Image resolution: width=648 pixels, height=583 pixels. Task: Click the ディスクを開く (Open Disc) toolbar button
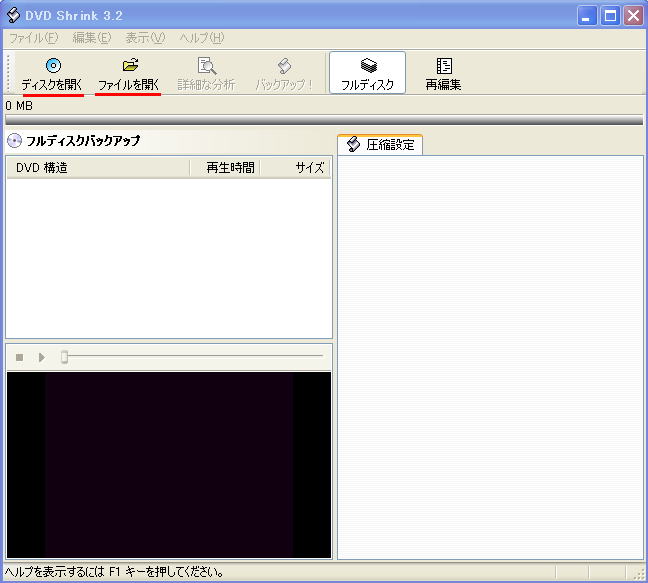coord(52,74)
